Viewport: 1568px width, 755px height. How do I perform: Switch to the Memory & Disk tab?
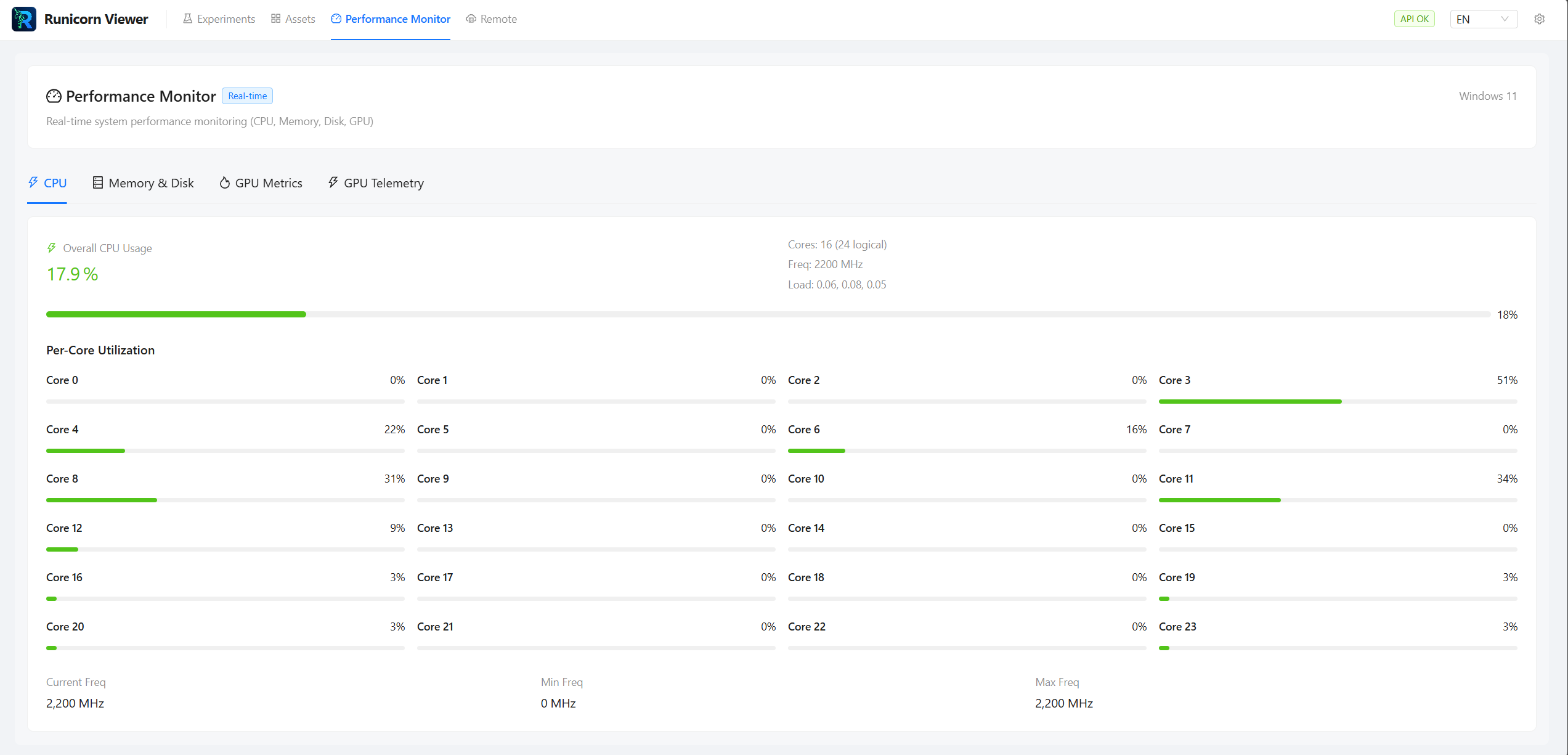click(x=151, y=183)
